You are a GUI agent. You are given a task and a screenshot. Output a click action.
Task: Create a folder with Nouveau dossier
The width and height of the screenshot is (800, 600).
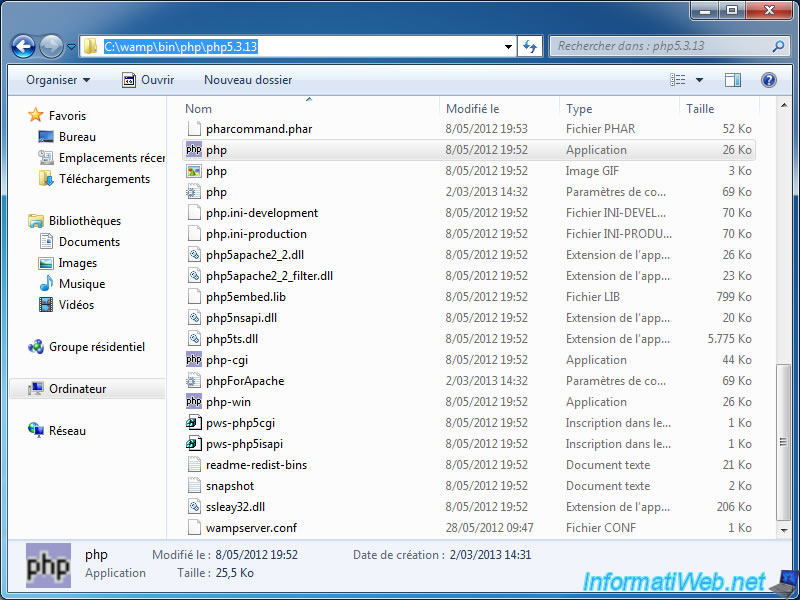248,80
